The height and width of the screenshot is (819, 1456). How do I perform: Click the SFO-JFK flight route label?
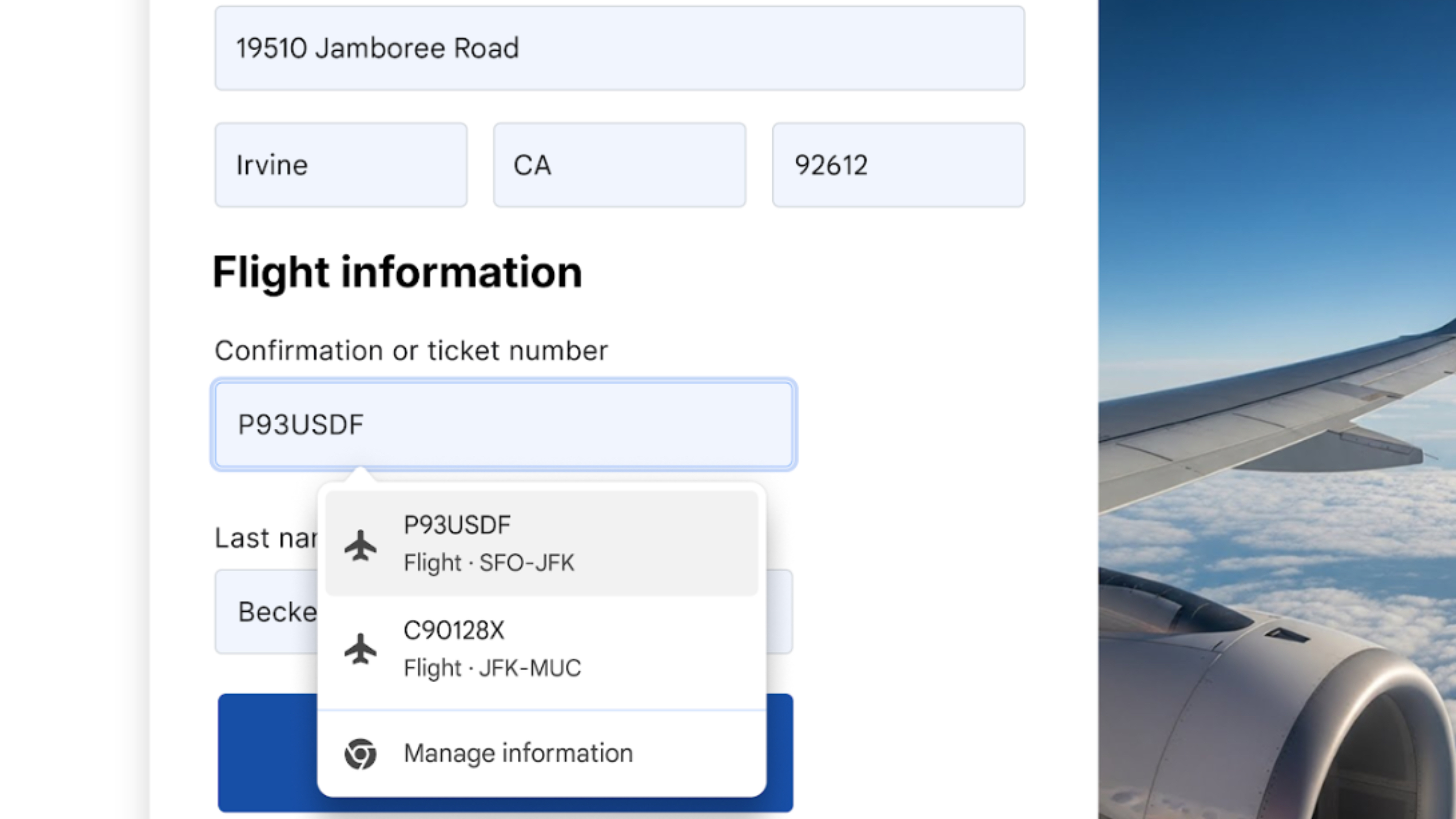coord(488,562)
